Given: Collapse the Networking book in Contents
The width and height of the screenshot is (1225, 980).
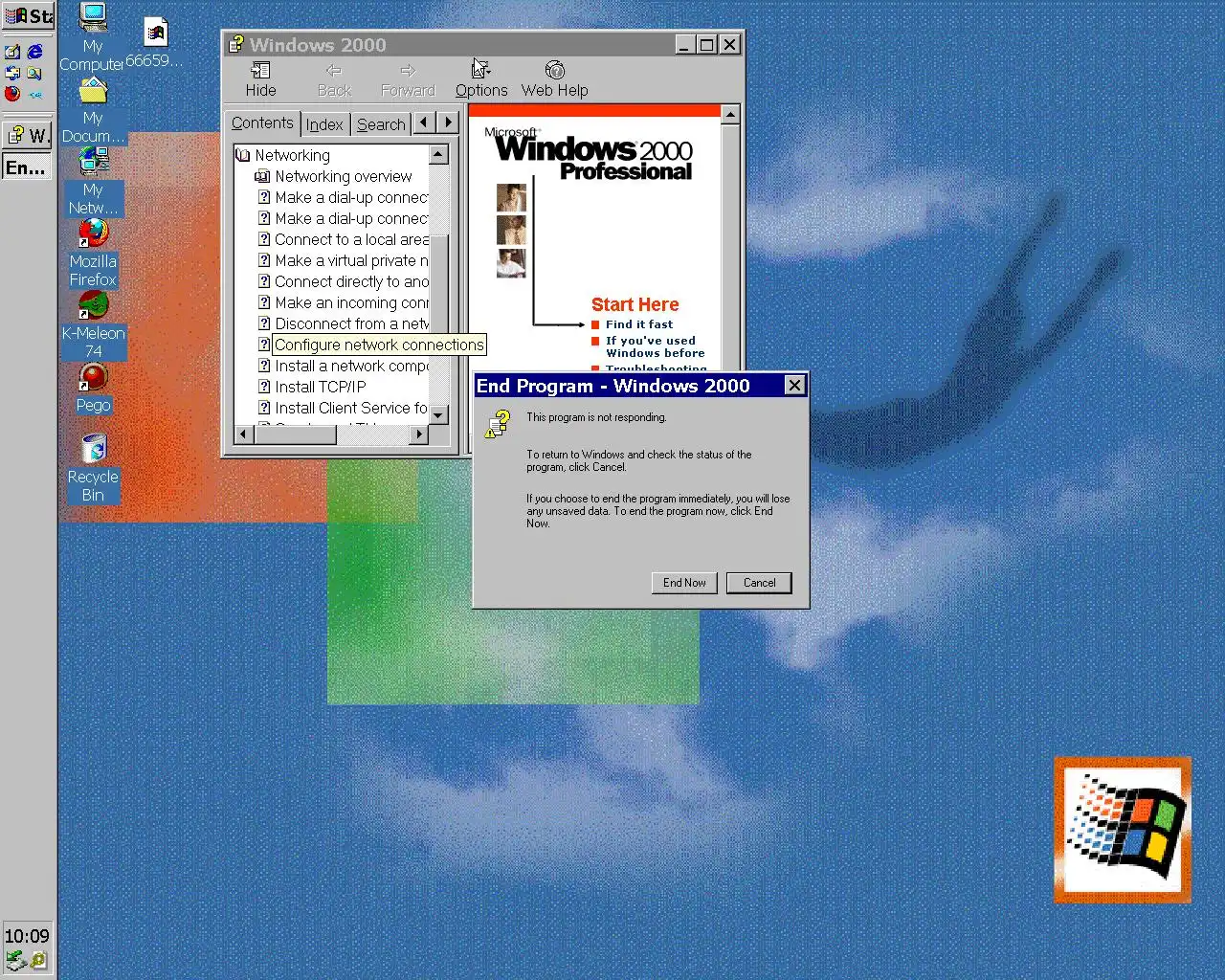Looking at the screenshot, I should tap(243, 155).
